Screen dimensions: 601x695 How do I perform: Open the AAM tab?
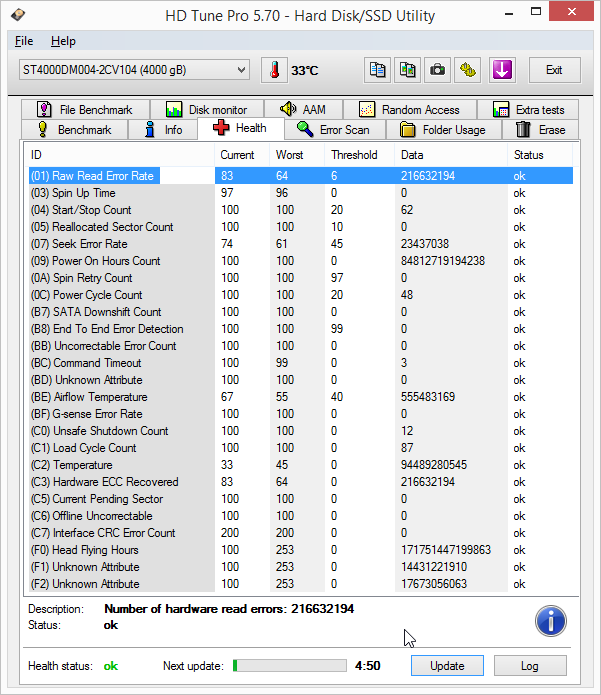pos(304,109)
